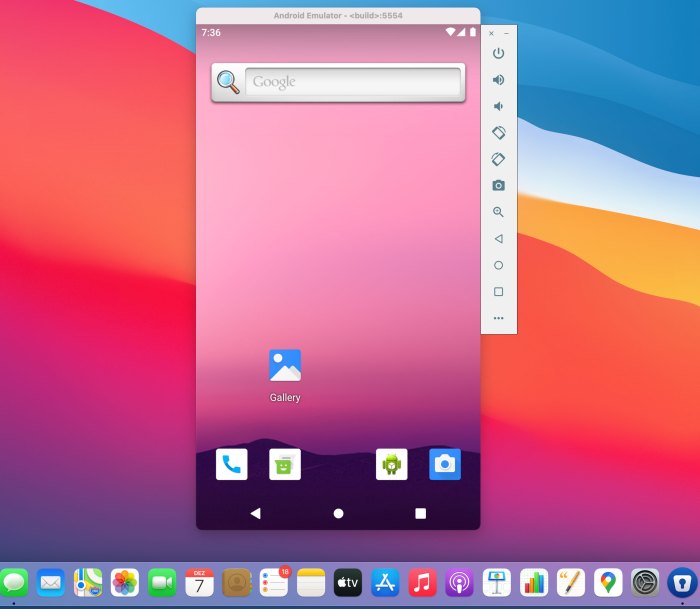The width and height of the screenshot is (700, 609).
Task: Open the green Android robot app
Action: click(392, 464)
